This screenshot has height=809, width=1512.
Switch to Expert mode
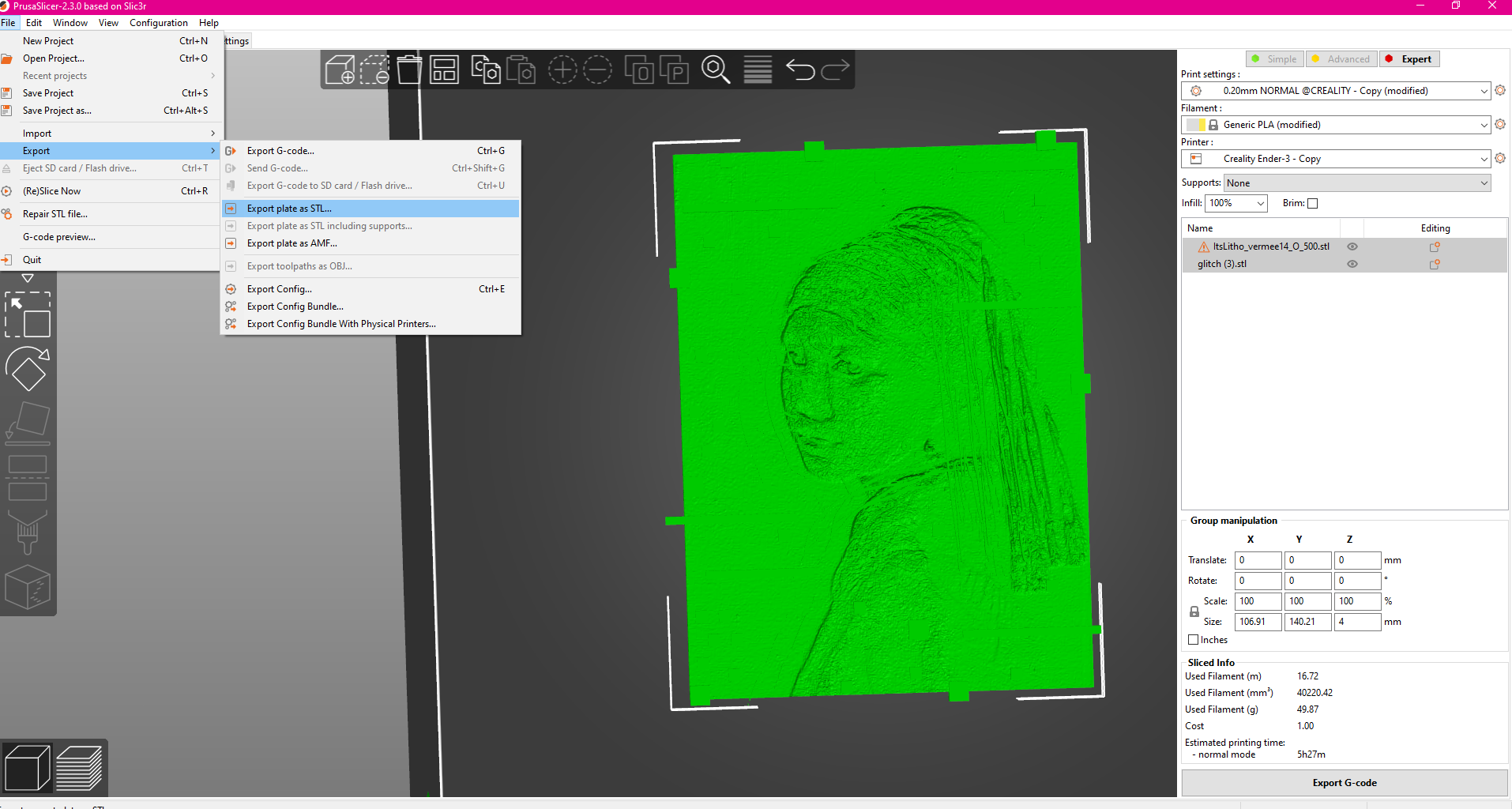pyautogui.click(x=1409, y=59)
